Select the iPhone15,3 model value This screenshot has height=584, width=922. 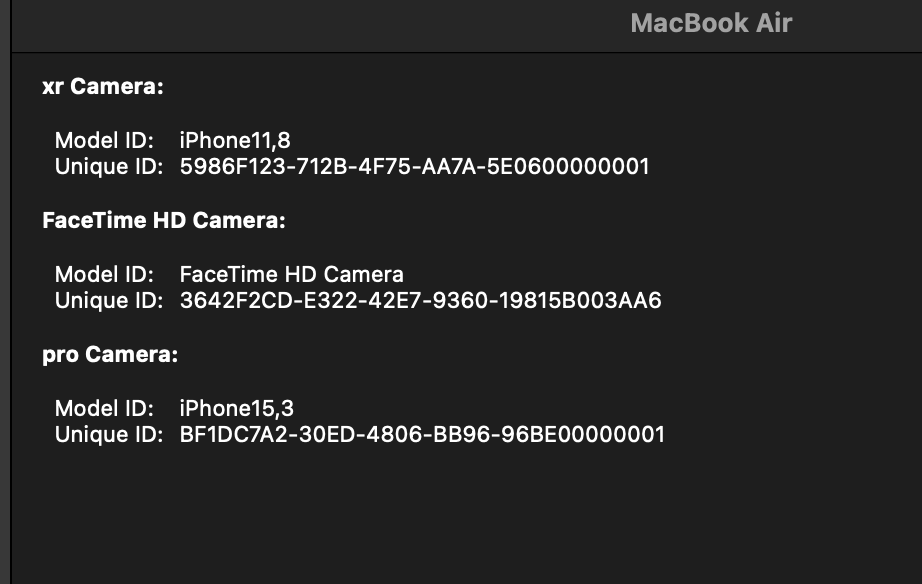pyautogui.click(x=236, y=409)
